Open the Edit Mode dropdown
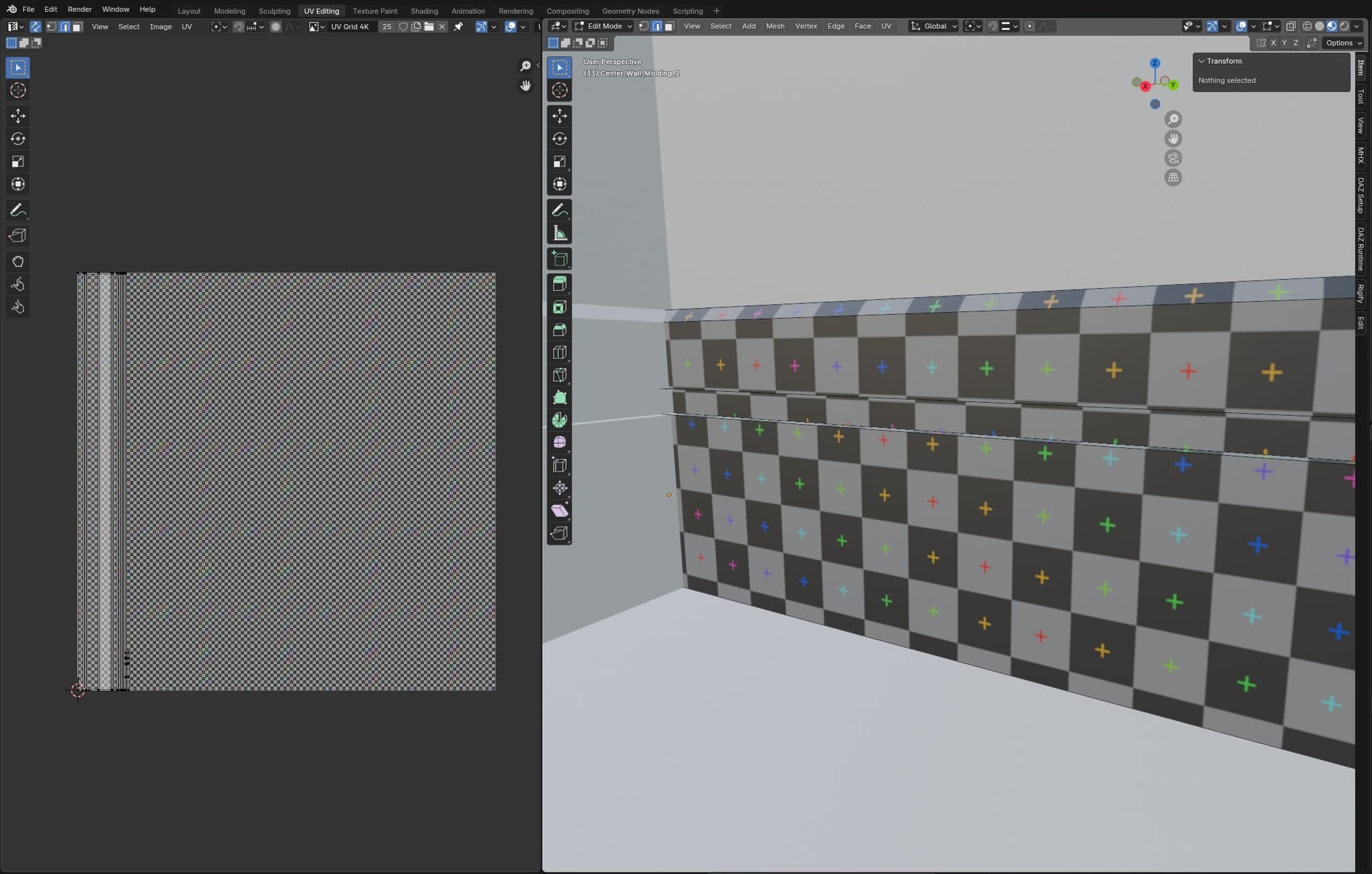This screenshot has height=874, width=1372. tap(603, 26)
